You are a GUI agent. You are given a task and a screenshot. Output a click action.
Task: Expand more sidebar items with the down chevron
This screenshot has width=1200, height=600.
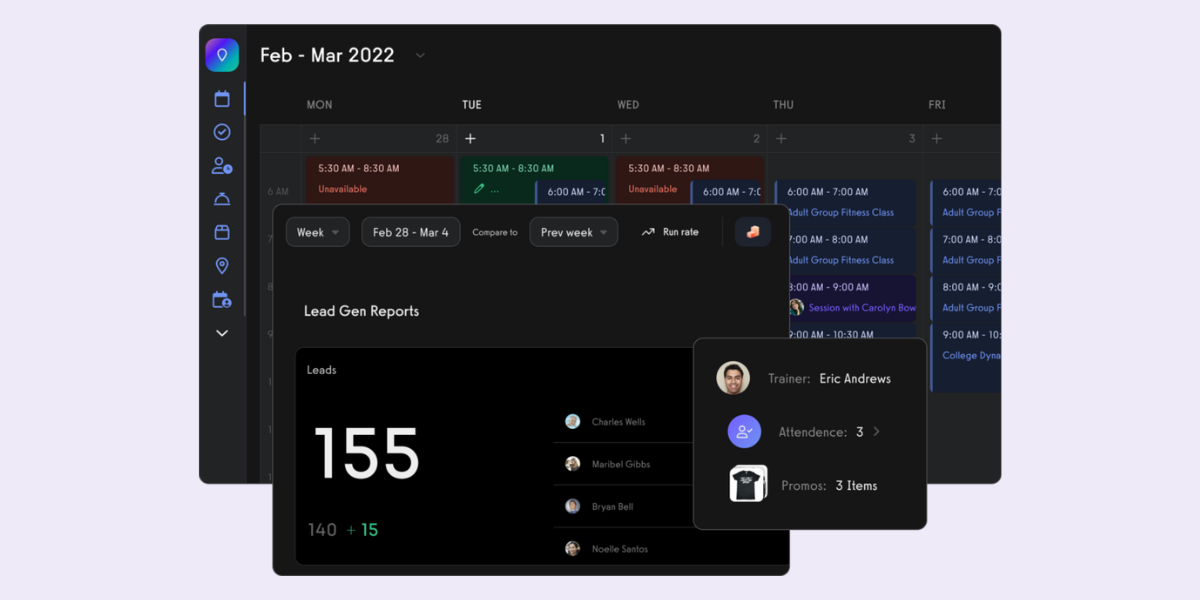pos(222,333)
